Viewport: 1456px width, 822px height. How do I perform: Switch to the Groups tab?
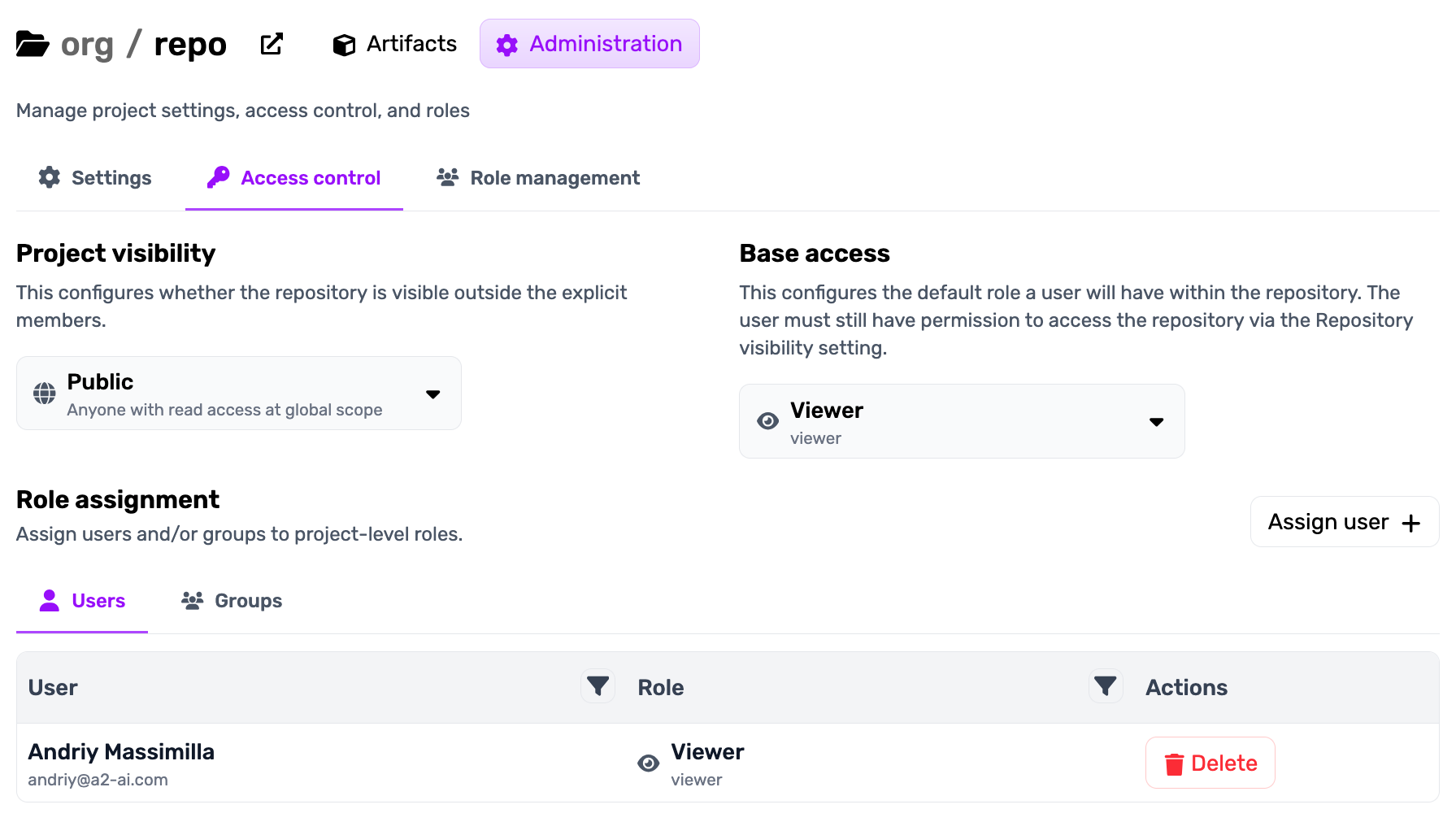231,600
